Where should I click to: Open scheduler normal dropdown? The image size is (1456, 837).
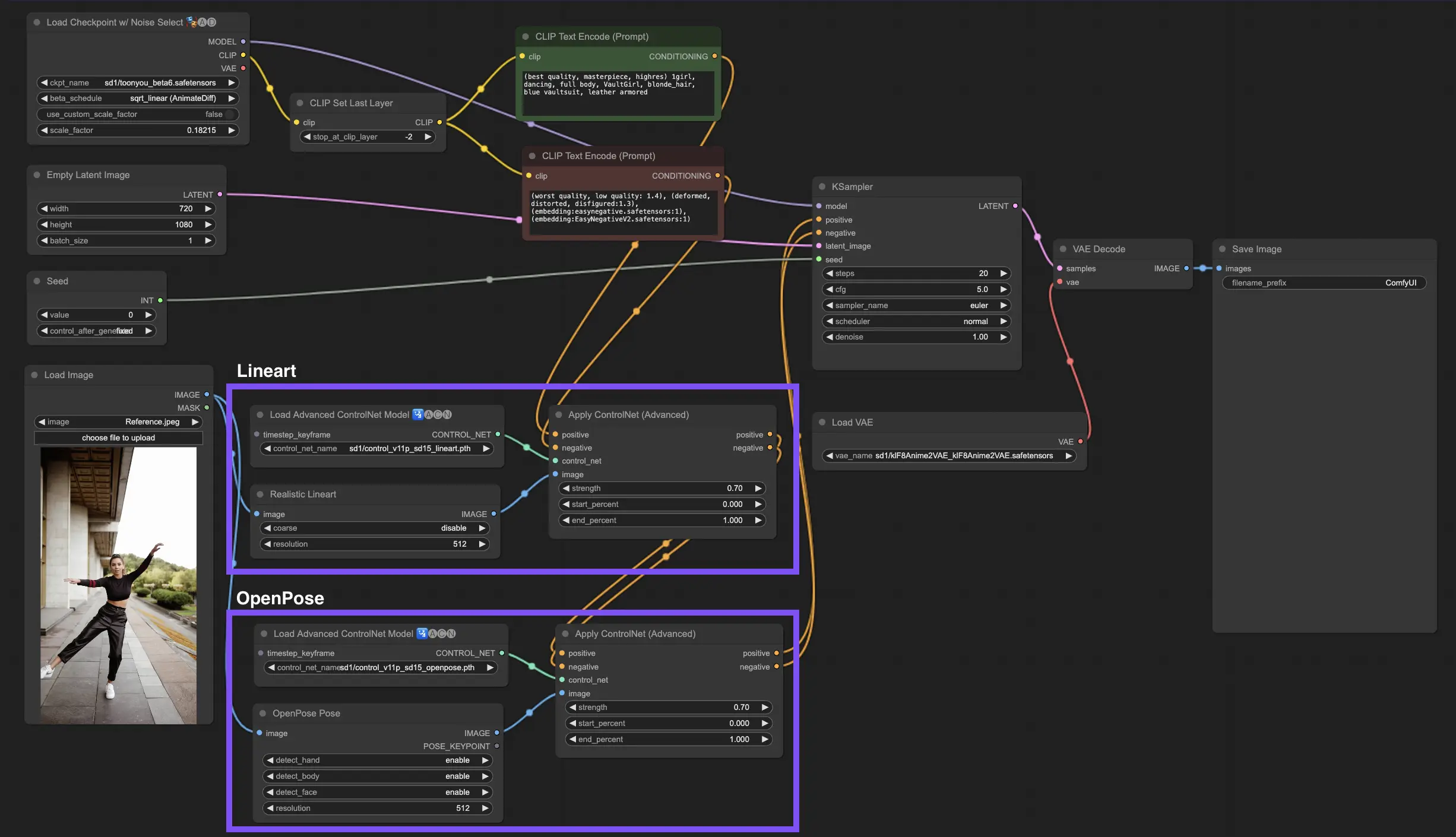(916, 321)
